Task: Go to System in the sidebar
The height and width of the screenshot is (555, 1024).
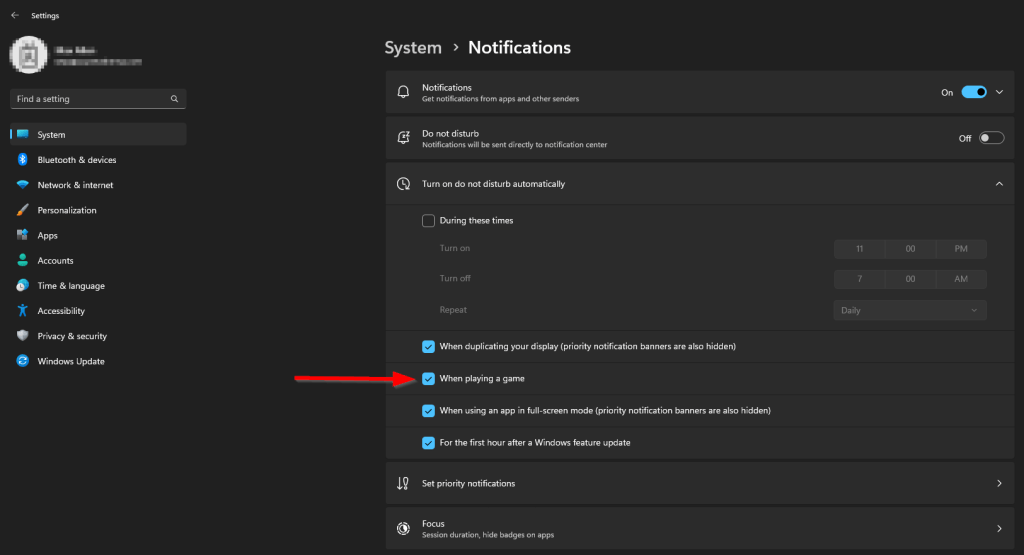Action: click(x=51, y=135)
